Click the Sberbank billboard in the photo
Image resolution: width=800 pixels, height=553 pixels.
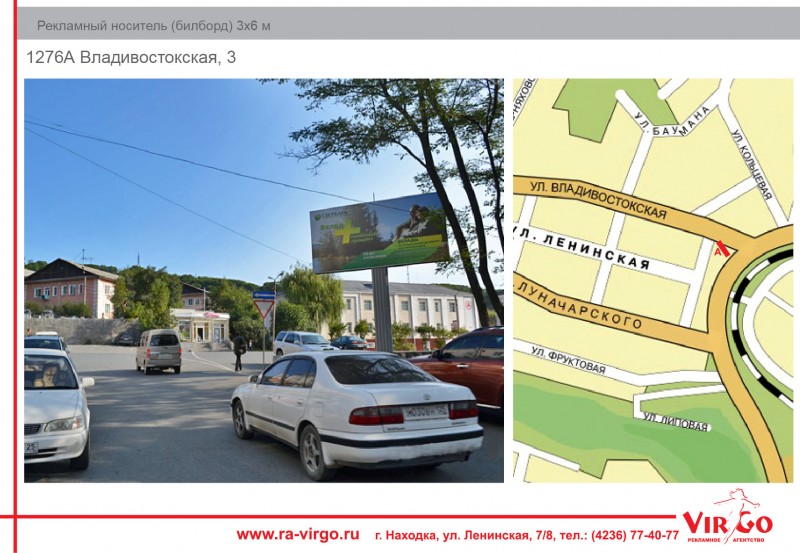click(x=380, y=234)
